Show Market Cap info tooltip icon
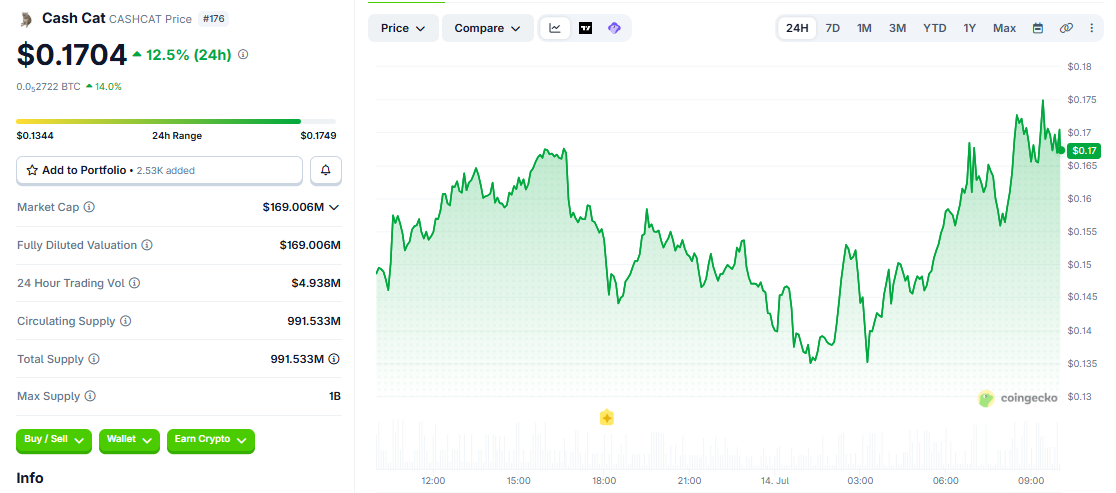1116x493 pixels. pyautogui.click(x=89, y=207)
